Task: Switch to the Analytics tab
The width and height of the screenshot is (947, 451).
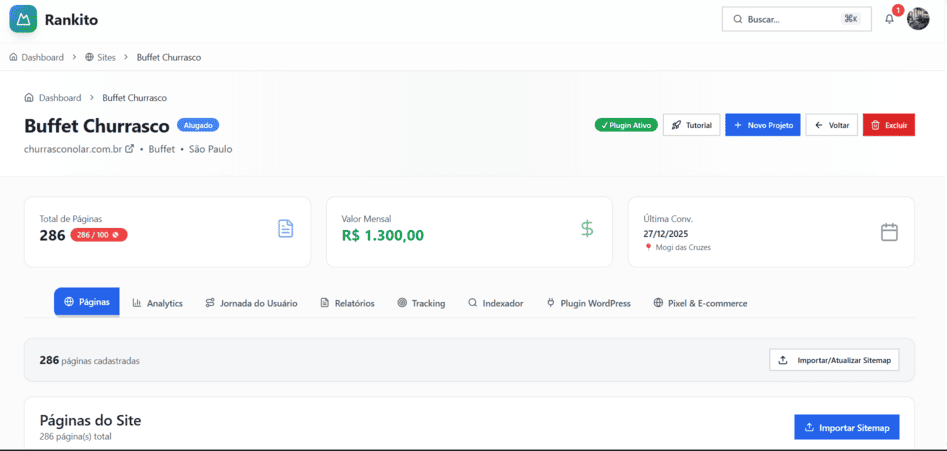Action: point(158,303)
